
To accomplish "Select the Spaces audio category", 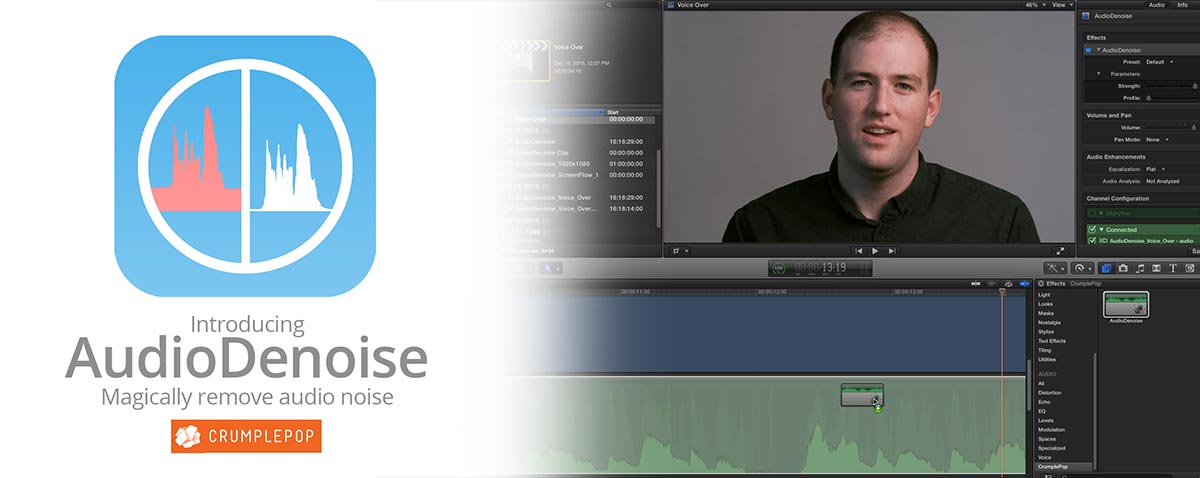I will (1047, 439).
